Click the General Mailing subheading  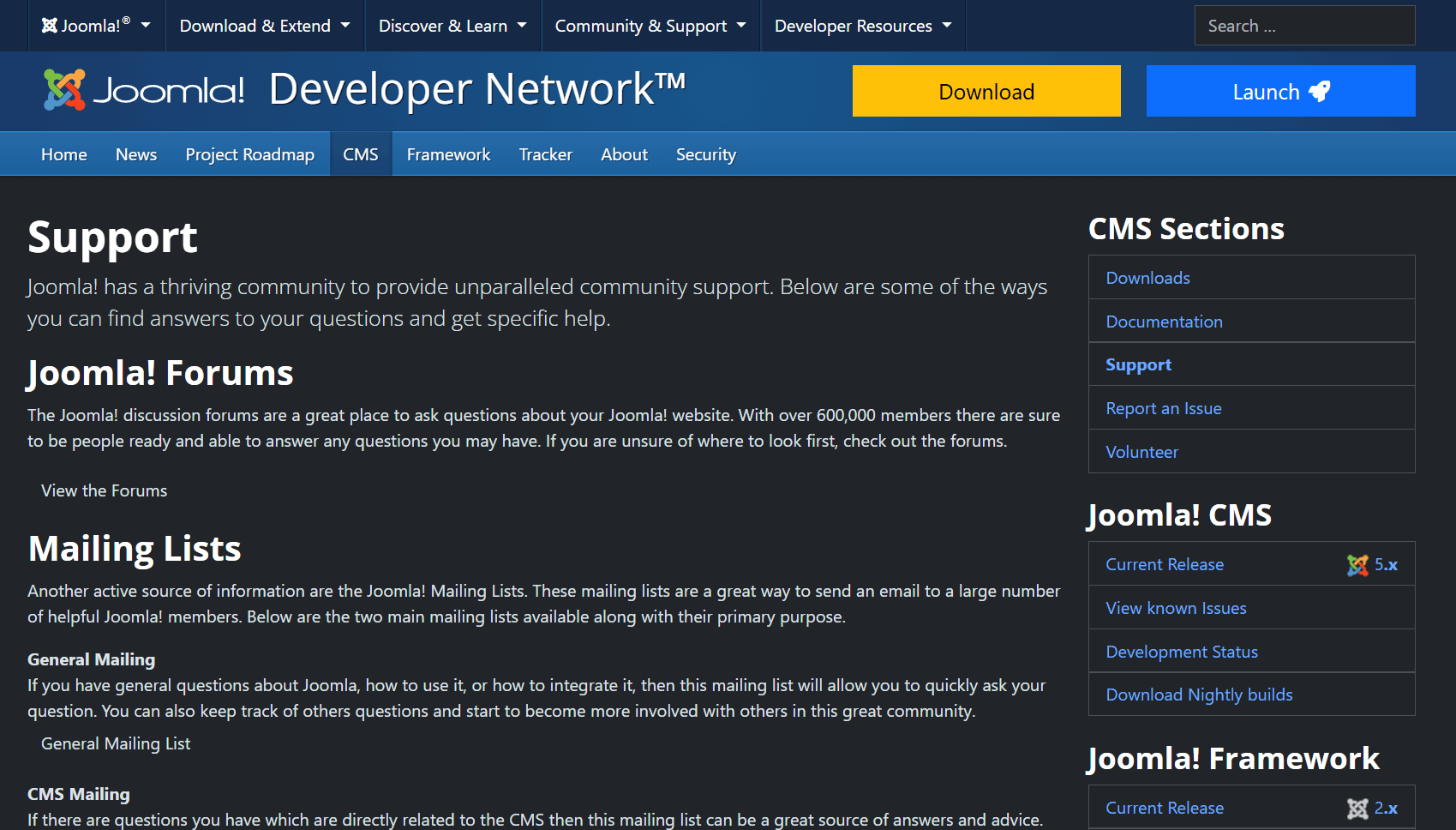tap(92, 659)
